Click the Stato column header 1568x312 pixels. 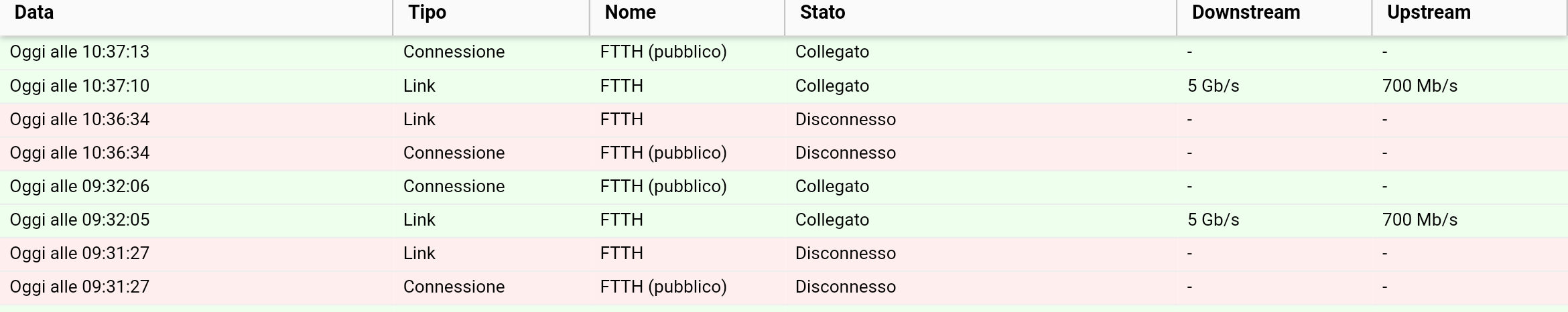[980, 14]
